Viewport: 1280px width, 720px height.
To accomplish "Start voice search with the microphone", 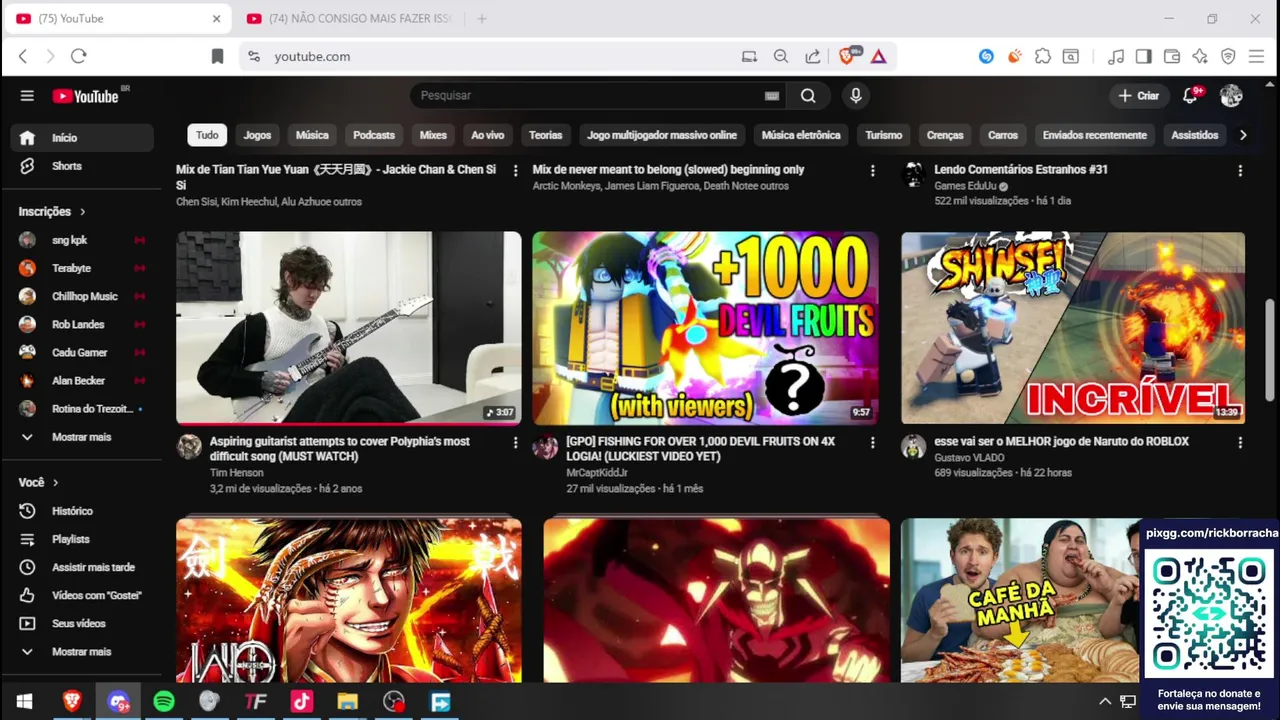I will click(x=855, y=96).
